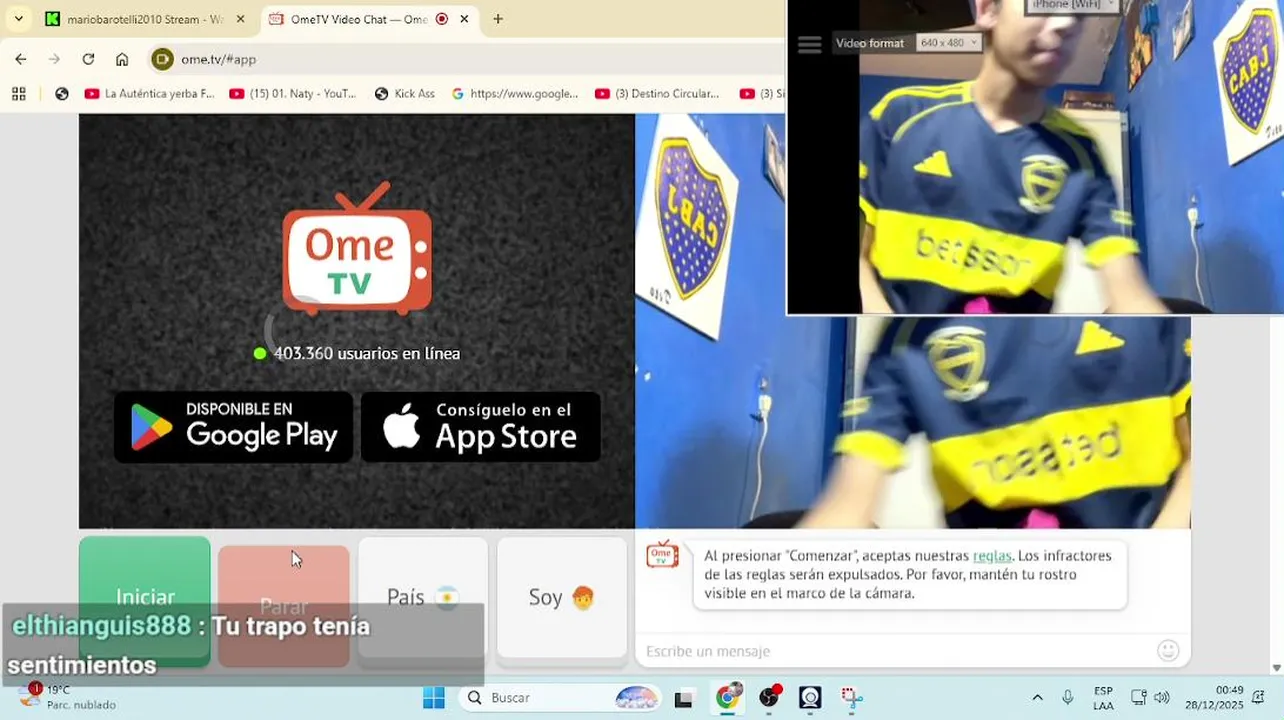Click the OmeTV avatar in chat message

point(662,554)
